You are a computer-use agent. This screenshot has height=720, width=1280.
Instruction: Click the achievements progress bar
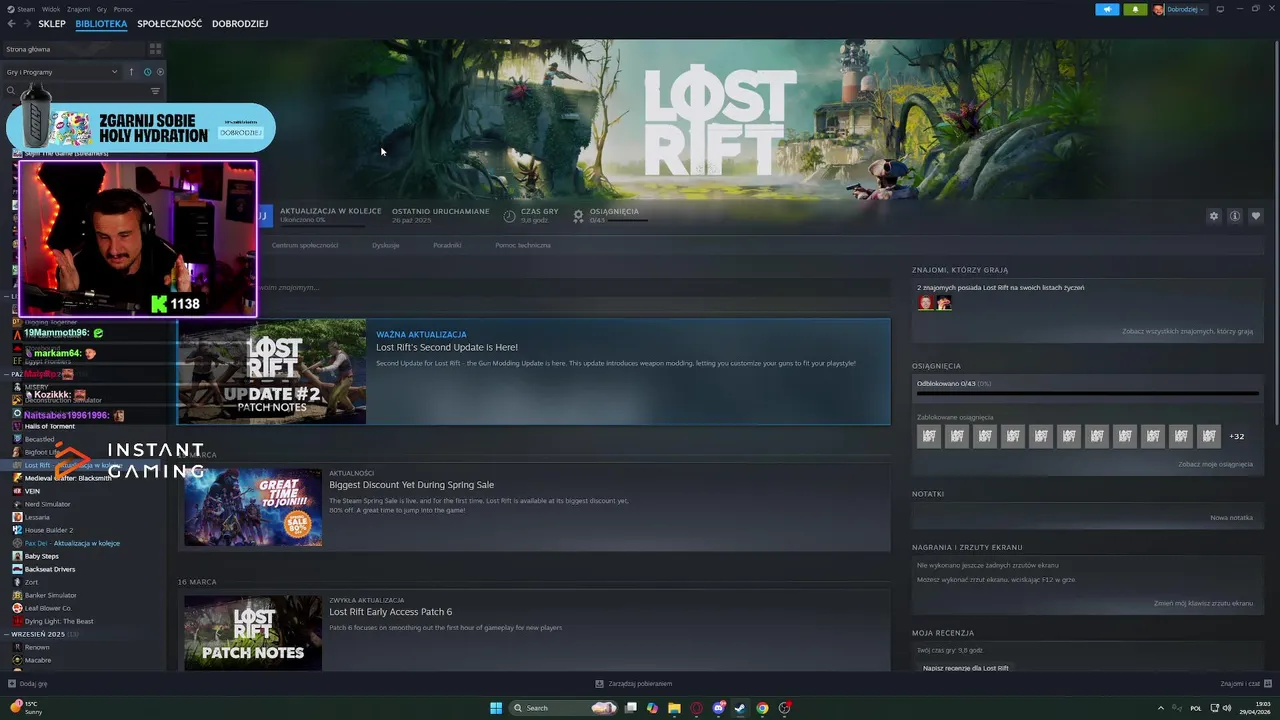click(x=1087, y=393)
